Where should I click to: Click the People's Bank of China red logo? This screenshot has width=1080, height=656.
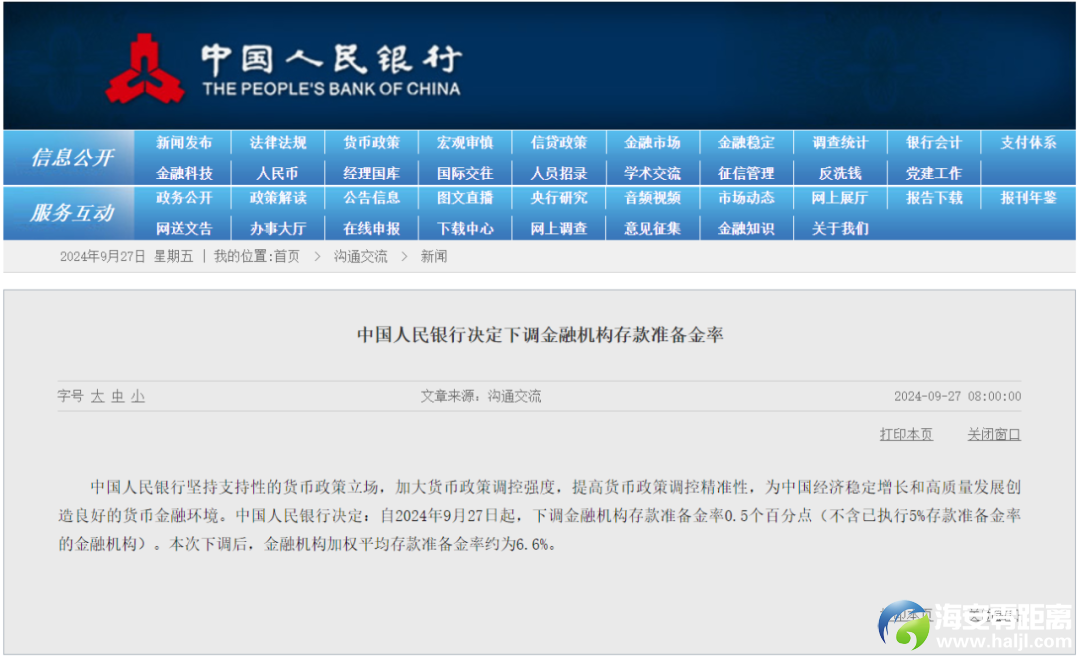click(145, 68)
